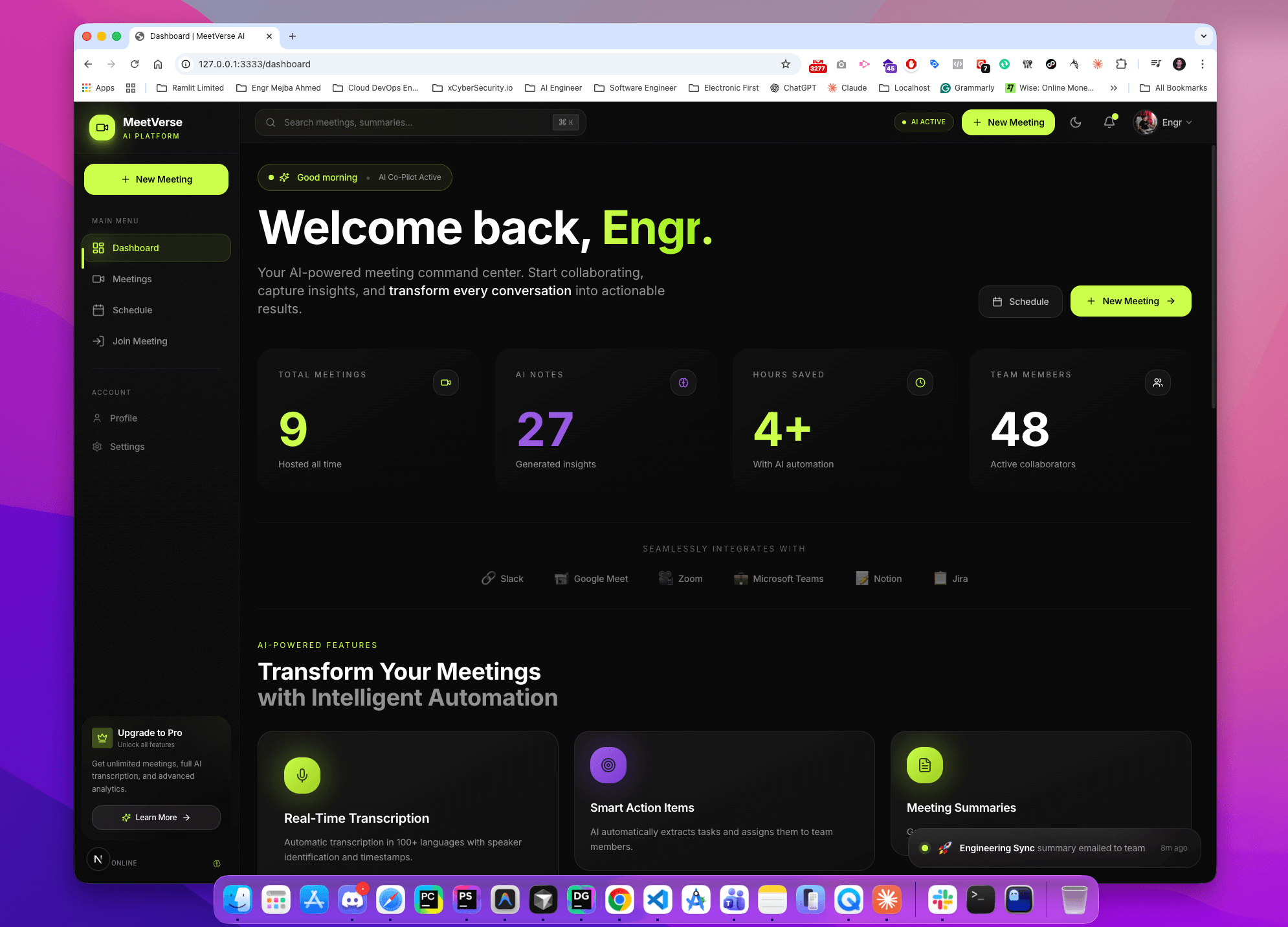Expand the hidden bookmarks chevron
This screenshot has width=1288, height=927.
(x=1114, y=88)
